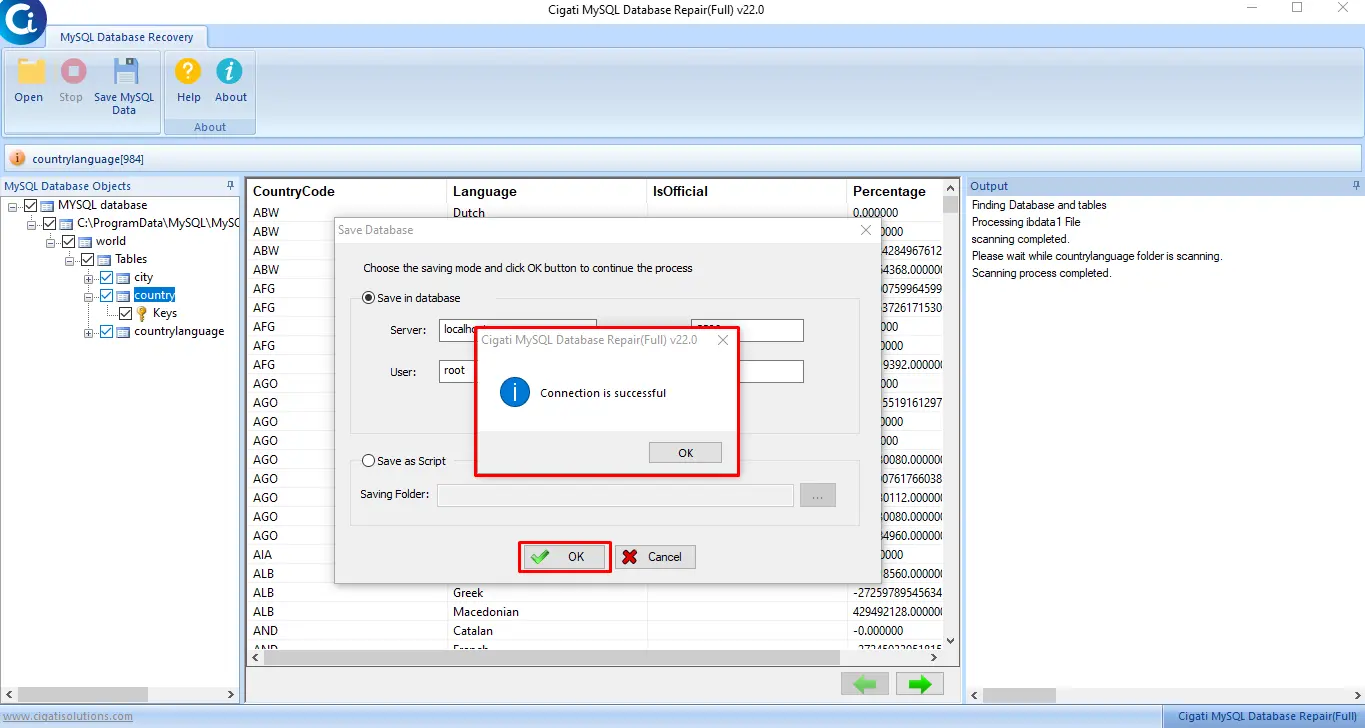Click the Processing ibdata1 File output line

click(1026, 222)
